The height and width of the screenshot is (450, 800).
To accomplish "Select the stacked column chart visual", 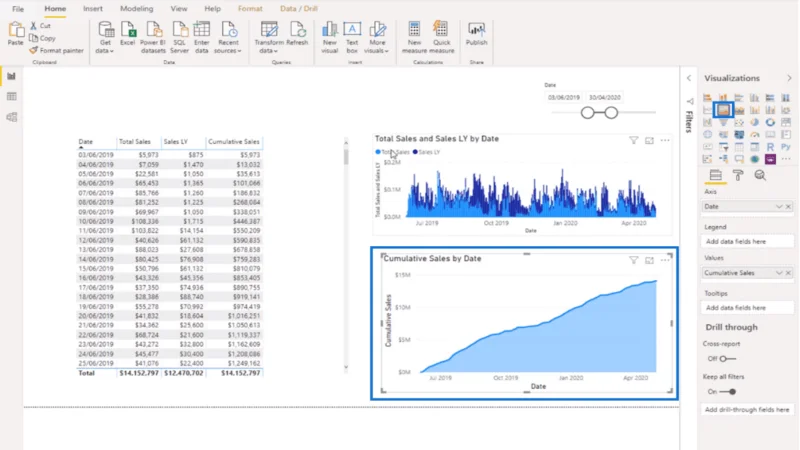I will (x=723, y=97).
